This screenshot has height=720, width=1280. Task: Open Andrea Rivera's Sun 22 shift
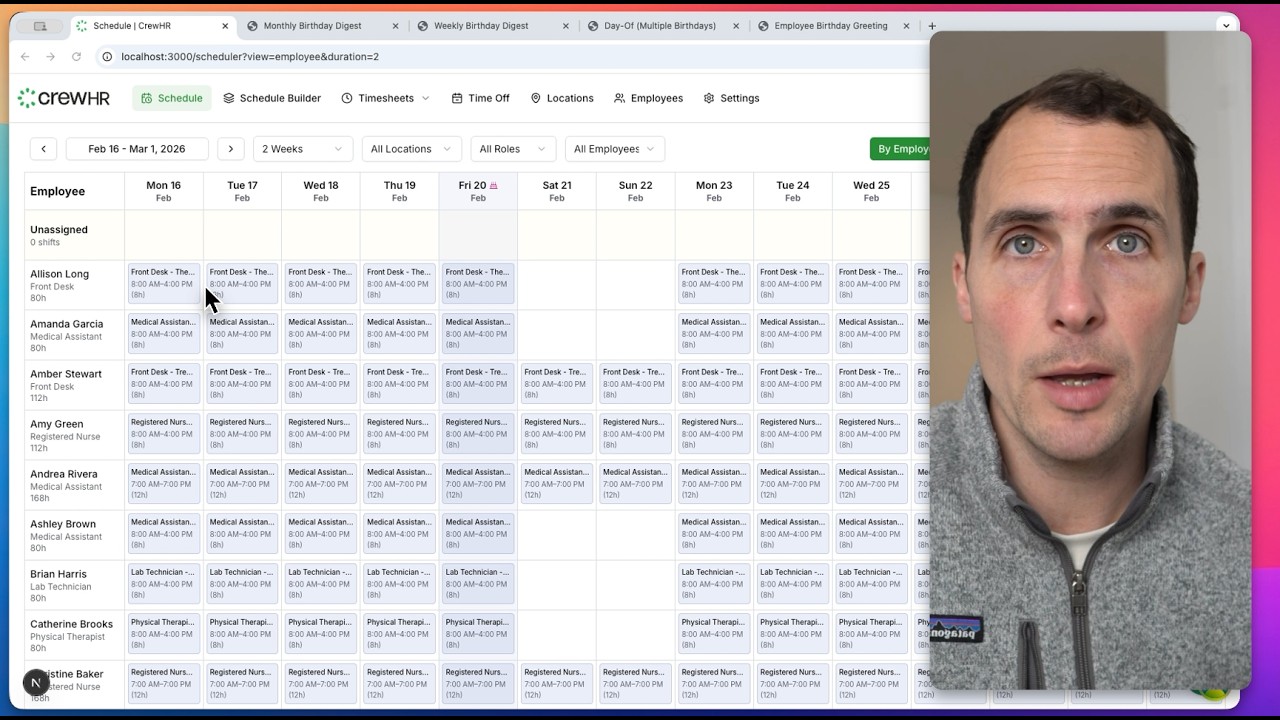pyautogui.click(x=636, y=484)
